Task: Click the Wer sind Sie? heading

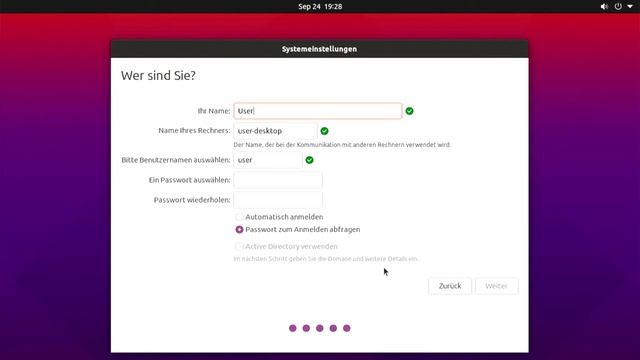Action: (158, 76)
